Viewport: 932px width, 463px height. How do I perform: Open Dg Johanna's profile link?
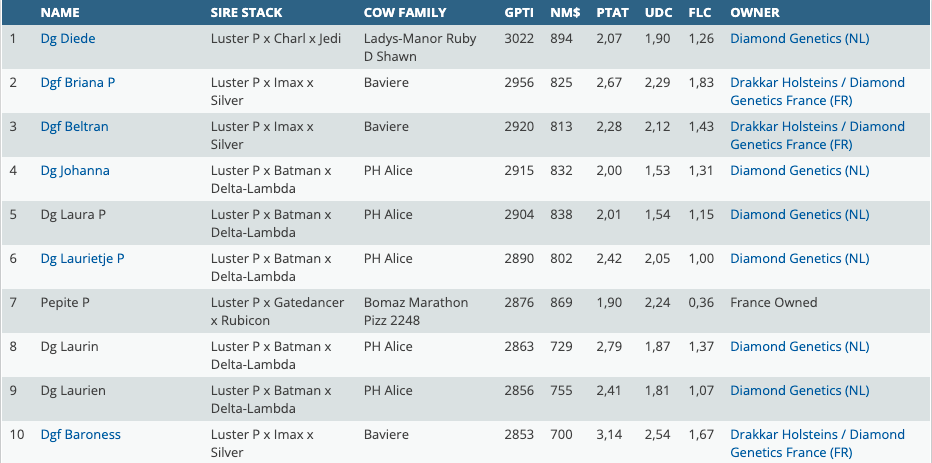75,171
